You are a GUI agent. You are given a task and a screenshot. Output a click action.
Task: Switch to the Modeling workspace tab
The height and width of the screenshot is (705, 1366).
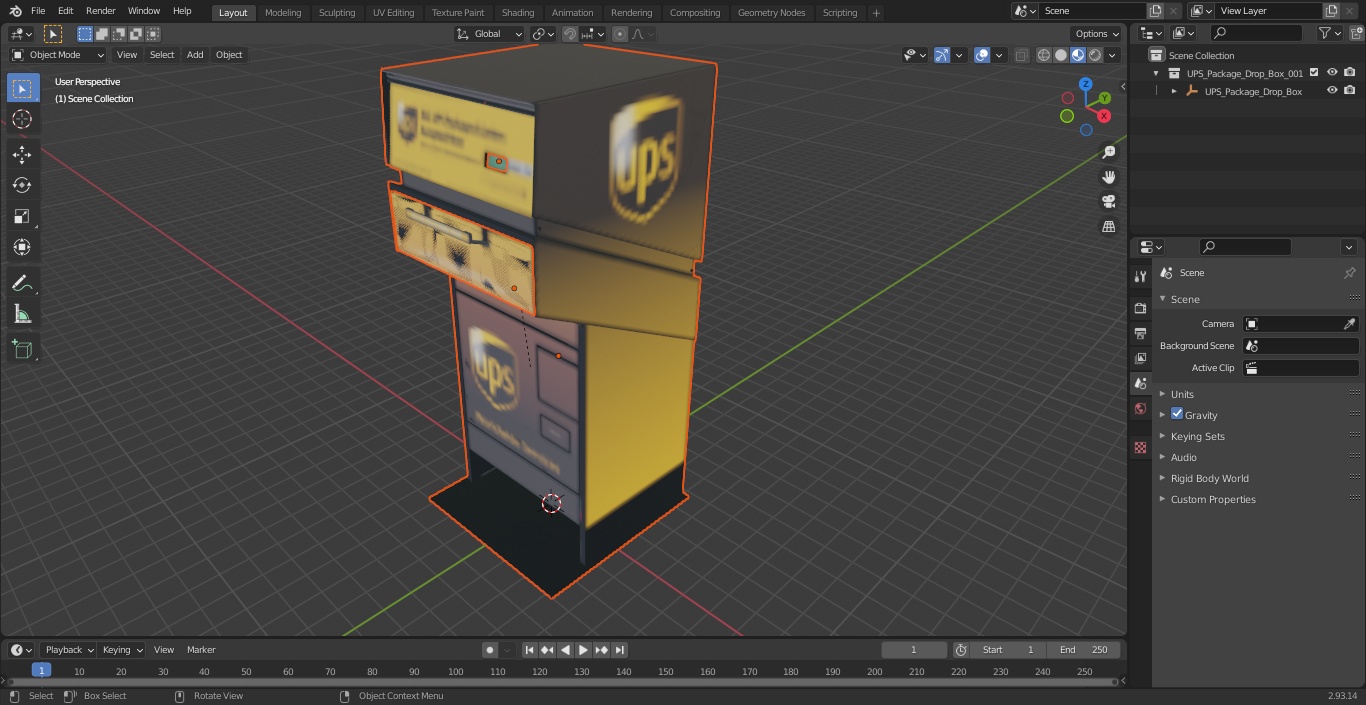click(x=283, y=12)
